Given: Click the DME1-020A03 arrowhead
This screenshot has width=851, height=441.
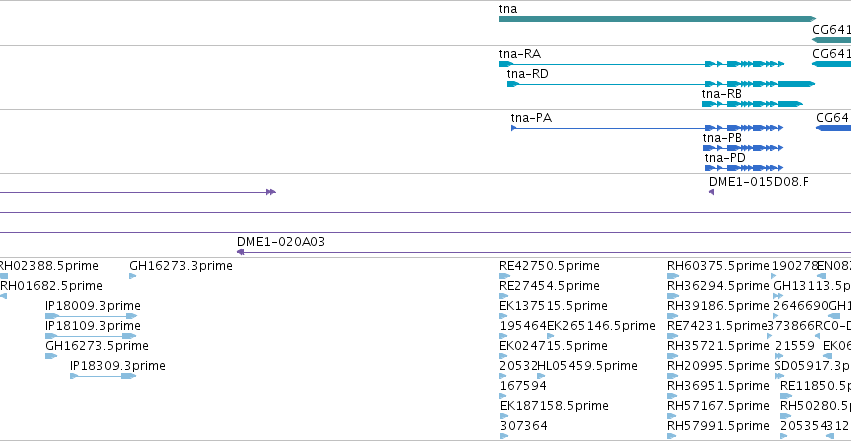Looking at the screenshot, I should (240, 252).
